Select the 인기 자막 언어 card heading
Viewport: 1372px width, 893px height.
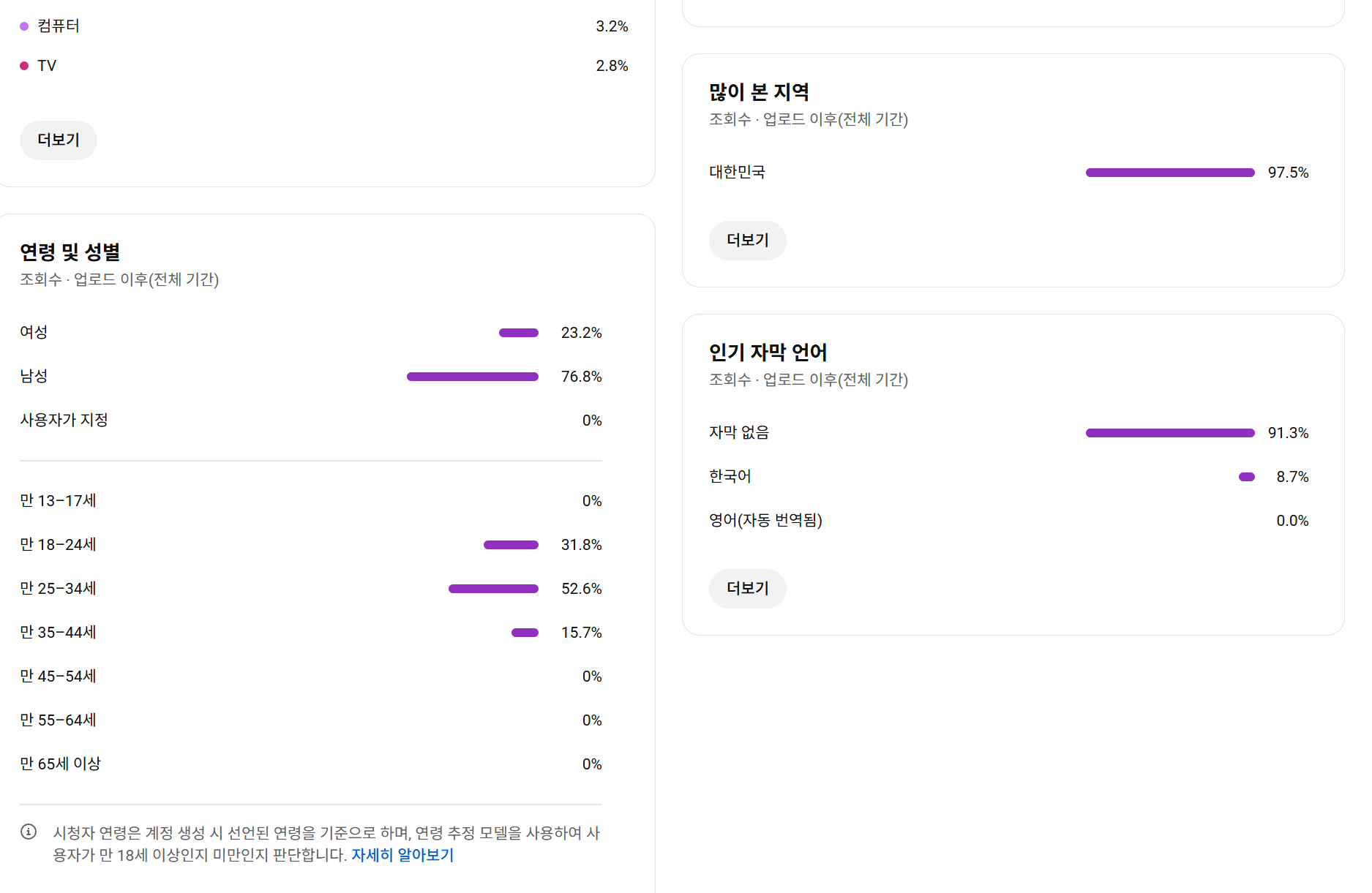click(768, 353)
